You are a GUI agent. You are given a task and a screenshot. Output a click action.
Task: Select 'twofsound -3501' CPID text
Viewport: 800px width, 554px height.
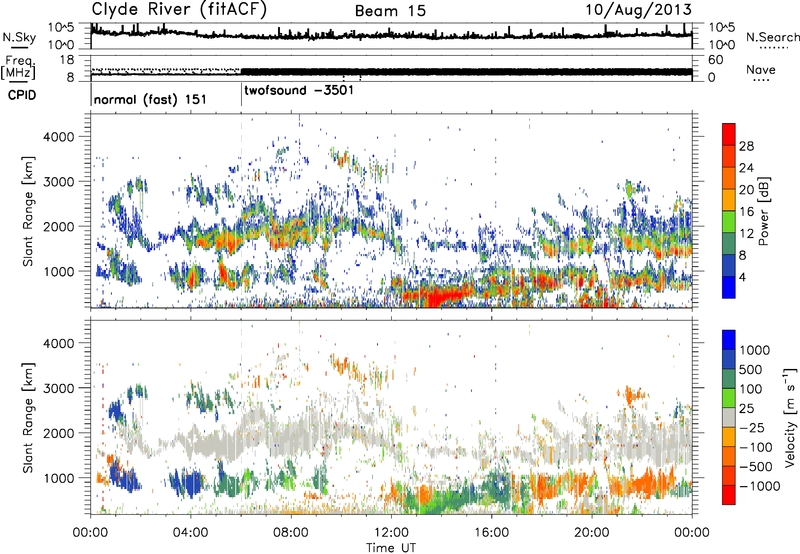298,90
